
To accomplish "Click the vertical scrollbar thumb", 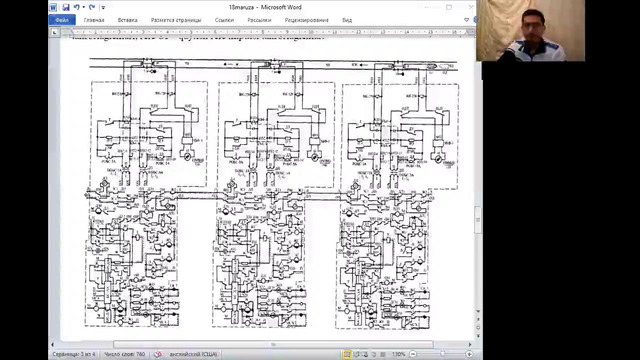I will [478, 220].
